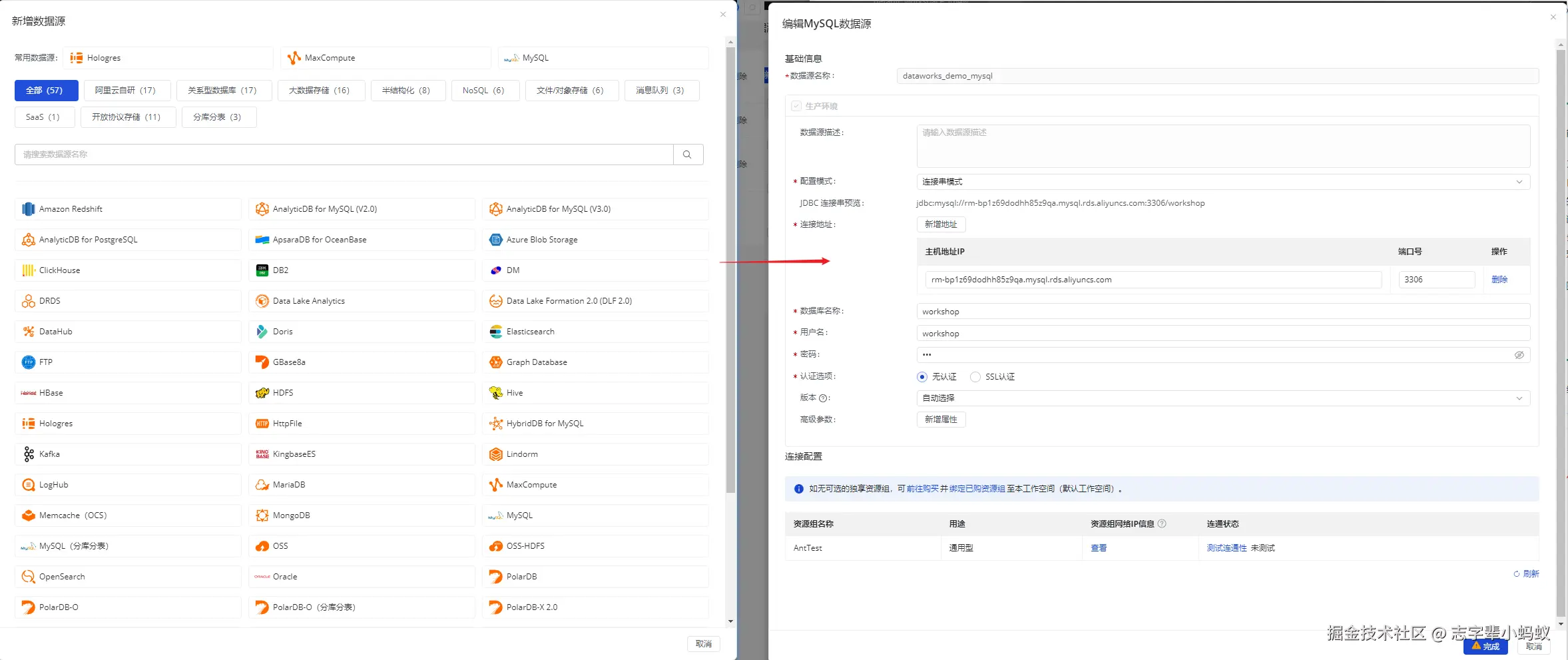Focus the data source search field
1568x660 pixels.
click(344, 155)
